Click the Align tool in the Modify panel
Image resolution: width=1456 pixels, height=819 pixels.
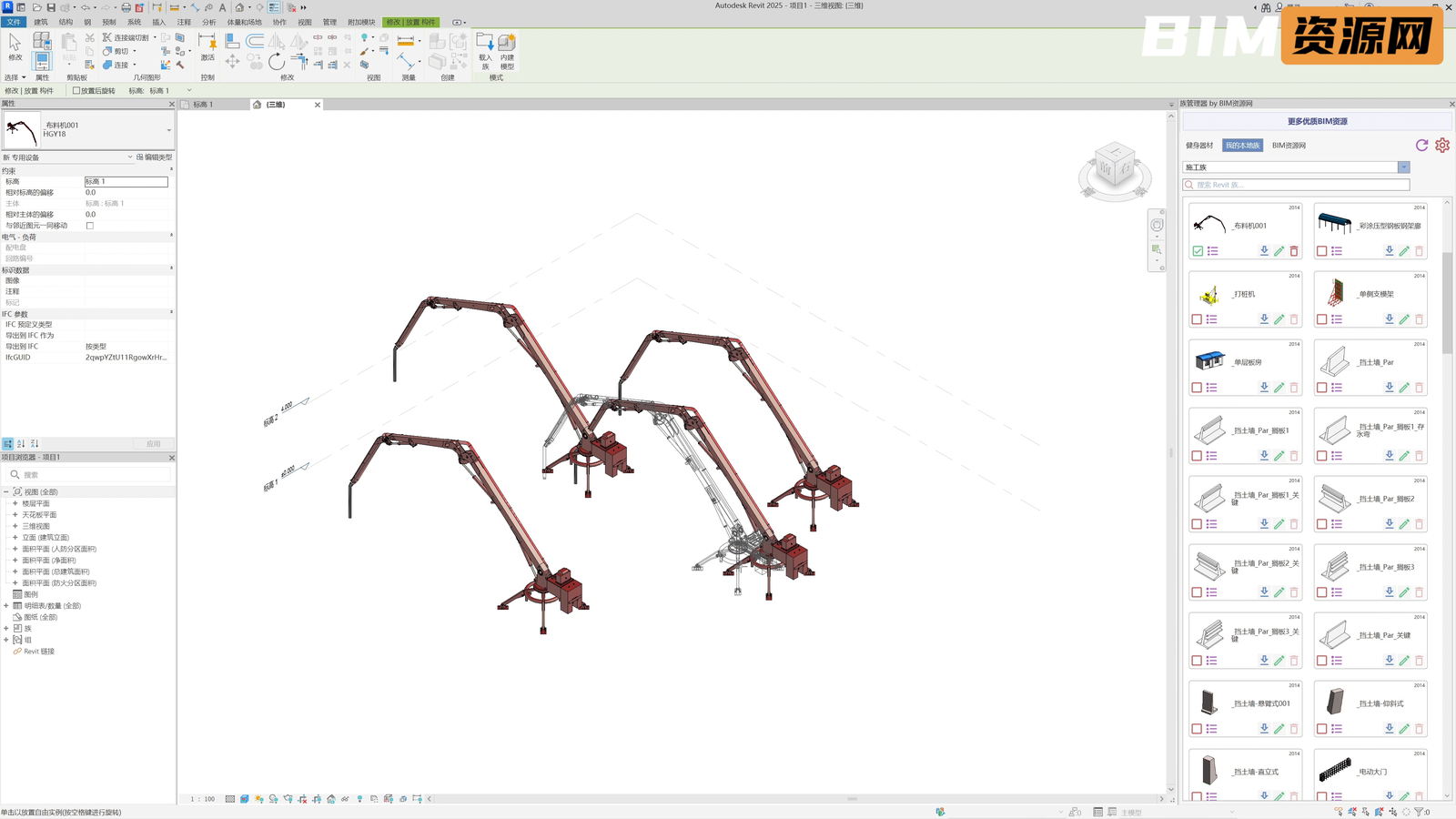point(232,41)
